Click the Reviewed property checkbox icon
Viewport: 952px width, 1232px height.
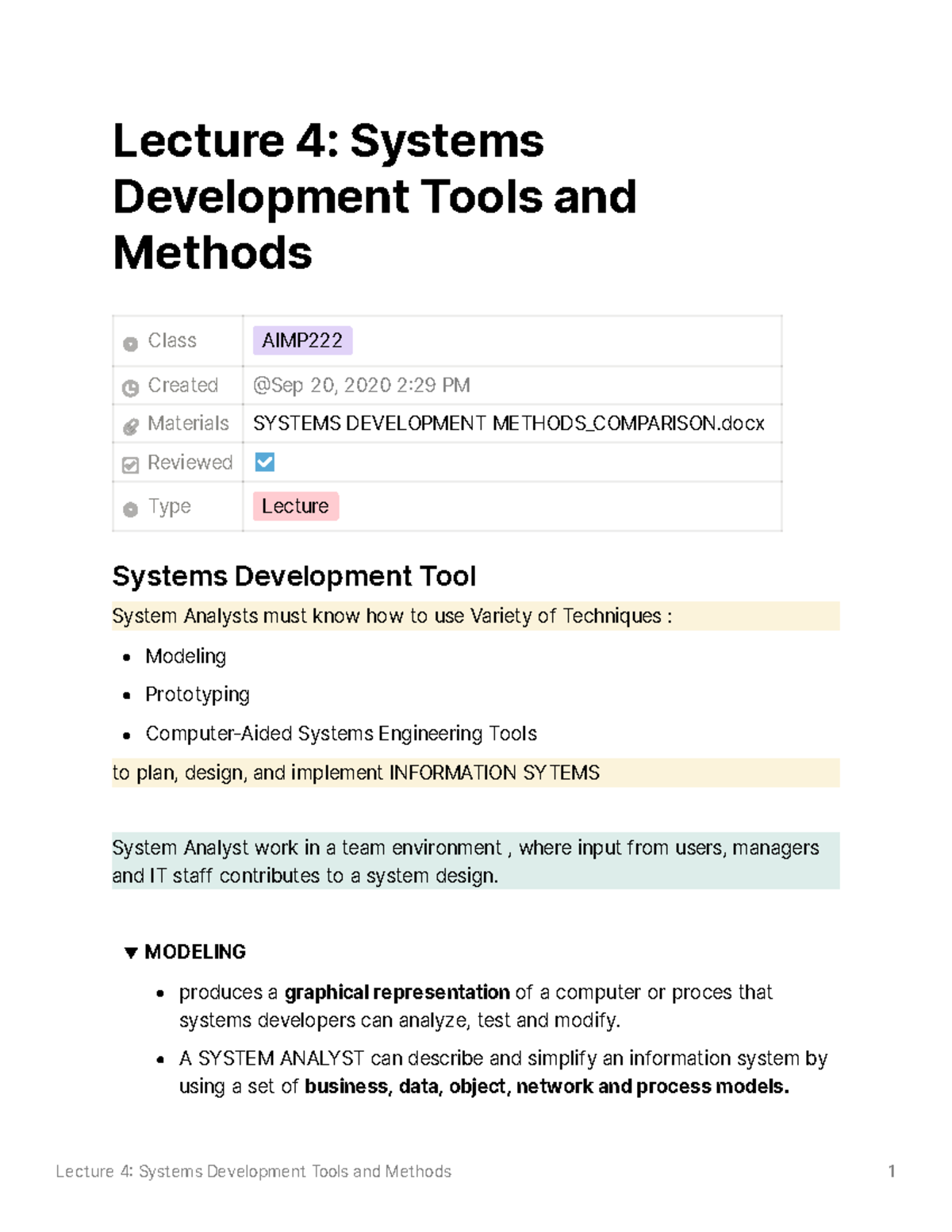pos(129,462)
